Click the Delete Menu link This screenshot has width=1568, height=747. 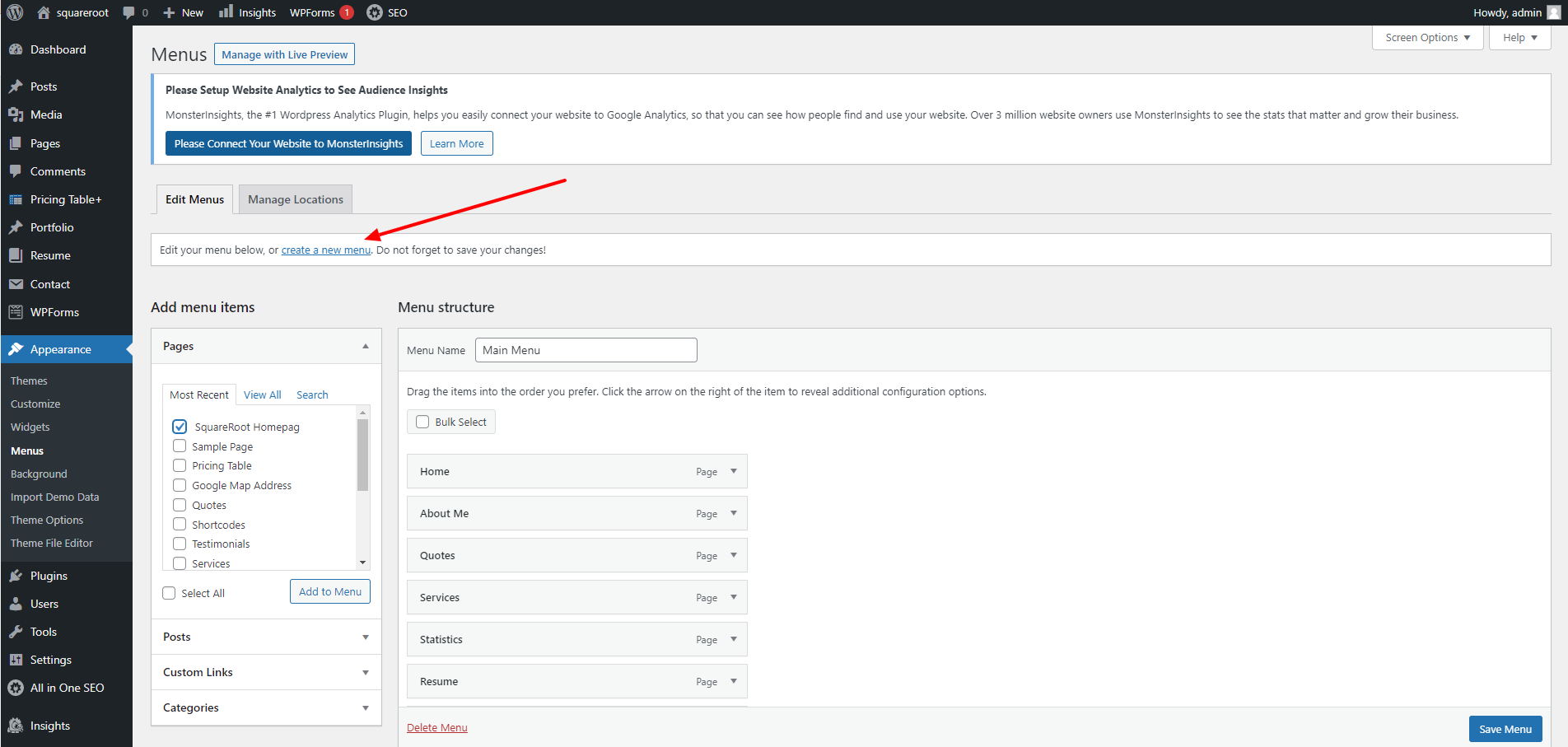(437, 728)
